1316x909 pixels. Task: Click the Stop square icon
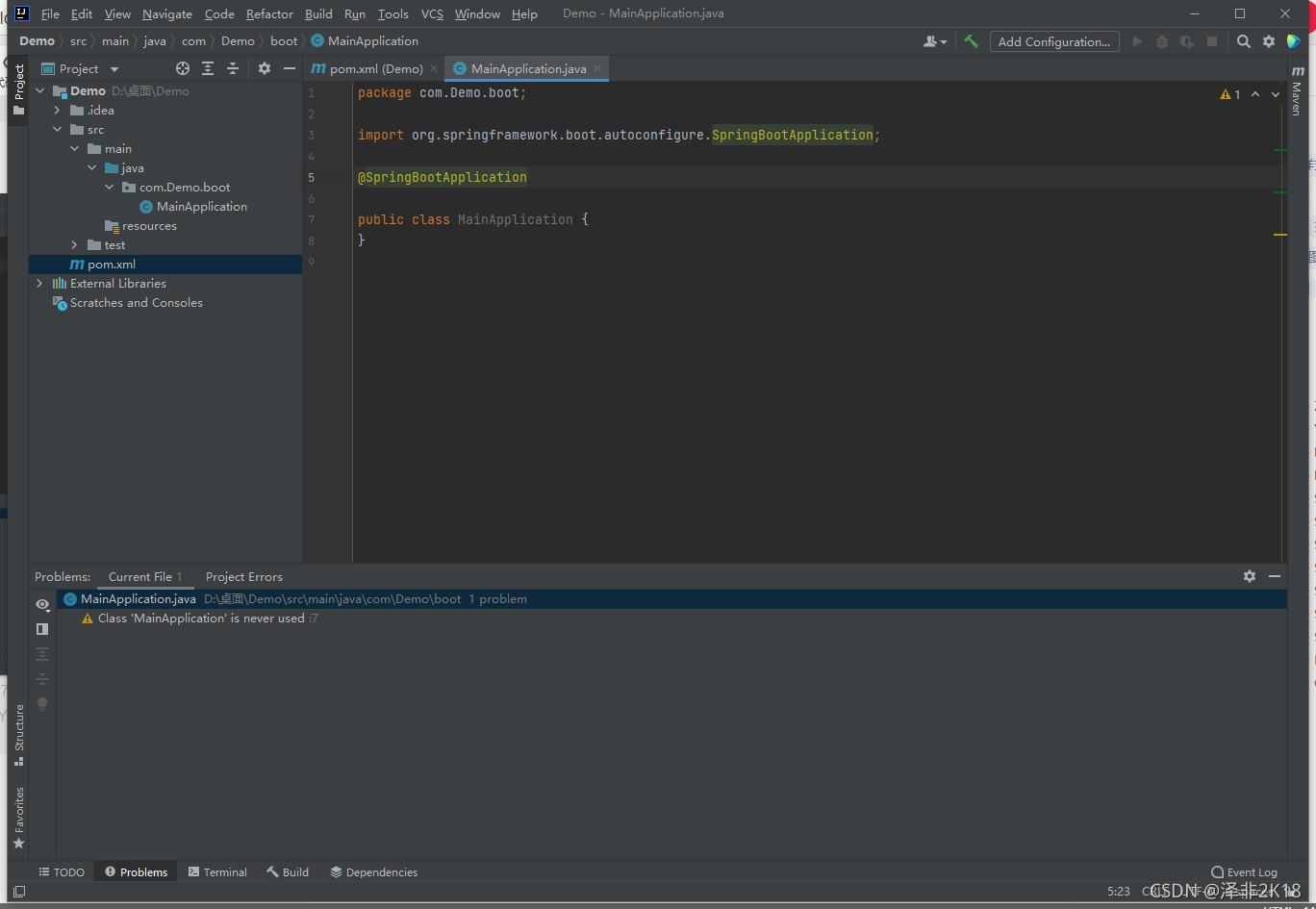tap(1212, 41)
